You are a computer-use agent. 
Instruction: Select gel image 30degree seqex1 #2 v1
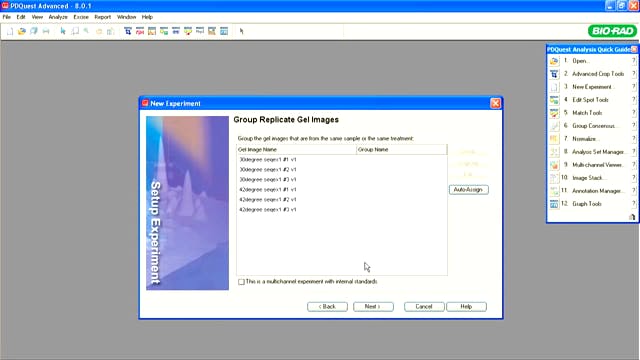point(268,169)
